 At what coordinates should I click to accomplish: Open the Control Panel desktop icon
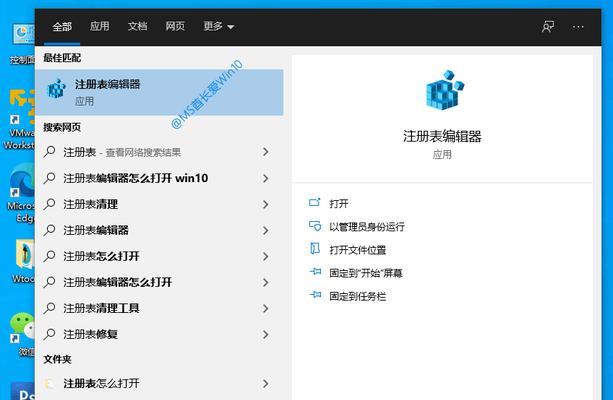[23, 43]
